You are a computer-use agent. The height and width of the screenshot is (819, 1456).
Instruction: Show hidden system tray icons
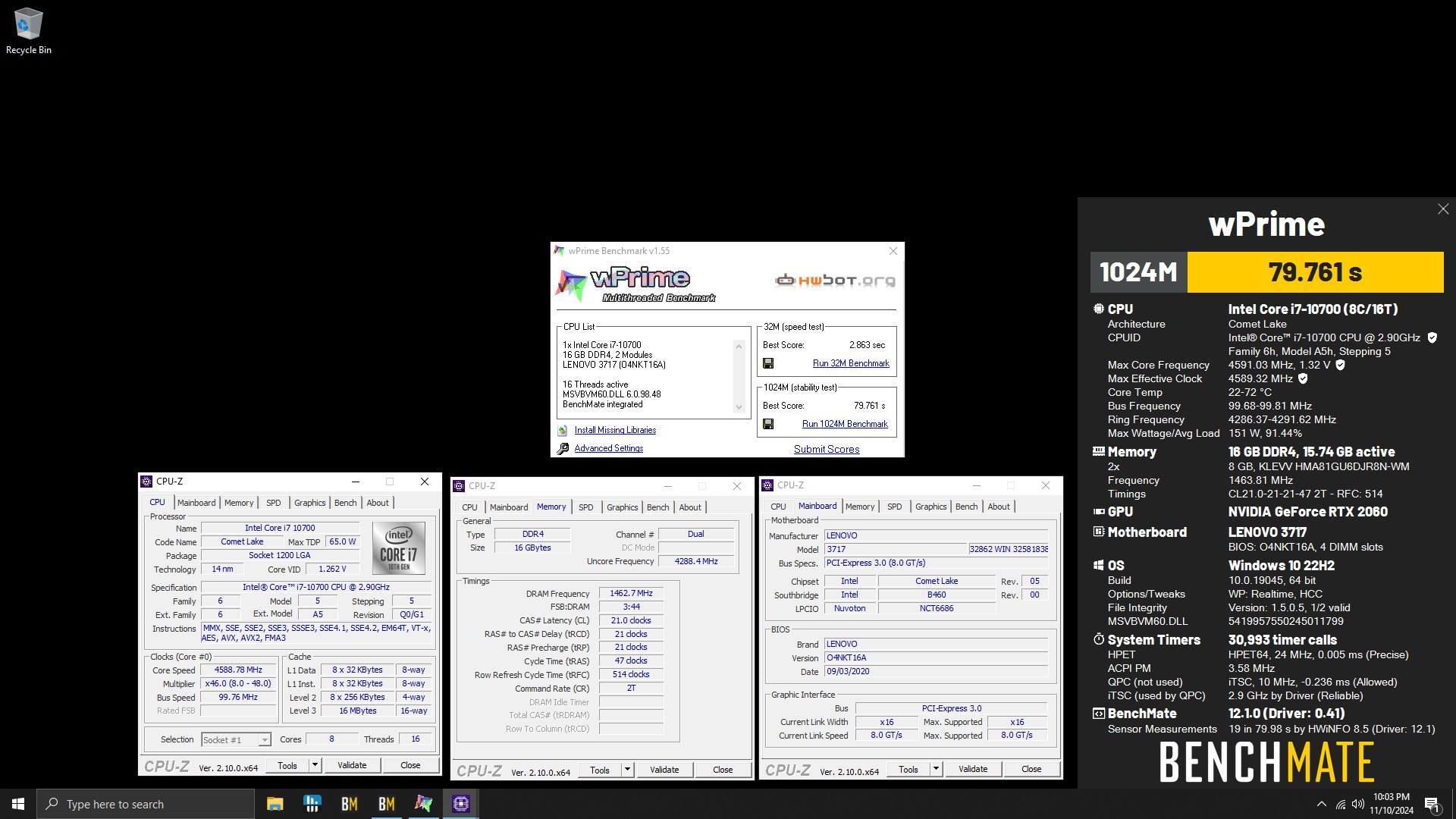click(1322, 804)
